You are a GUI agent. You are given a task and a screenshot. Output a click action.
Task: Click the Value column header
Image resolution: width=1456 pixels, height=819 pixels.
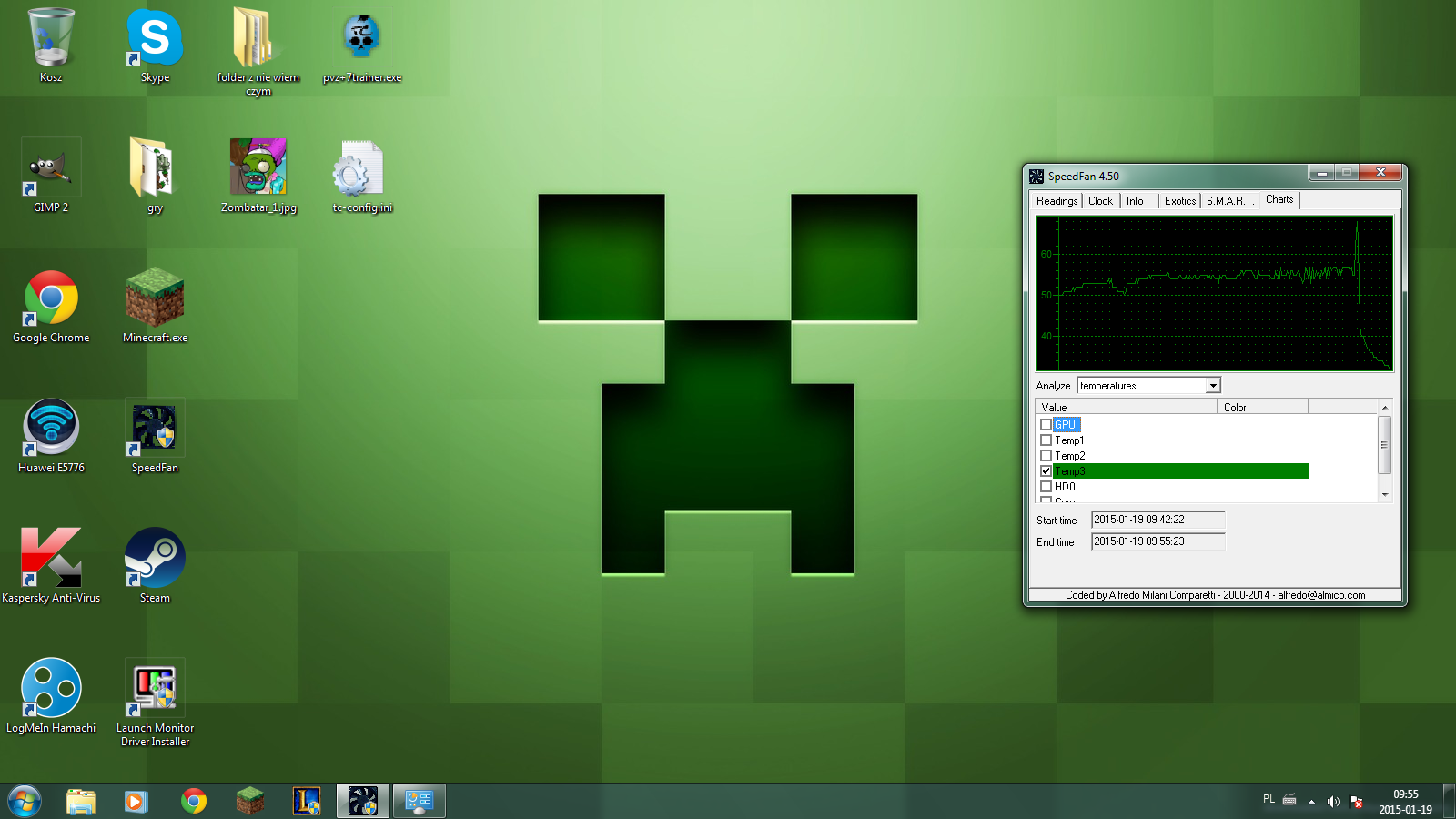pos(1127,407)
